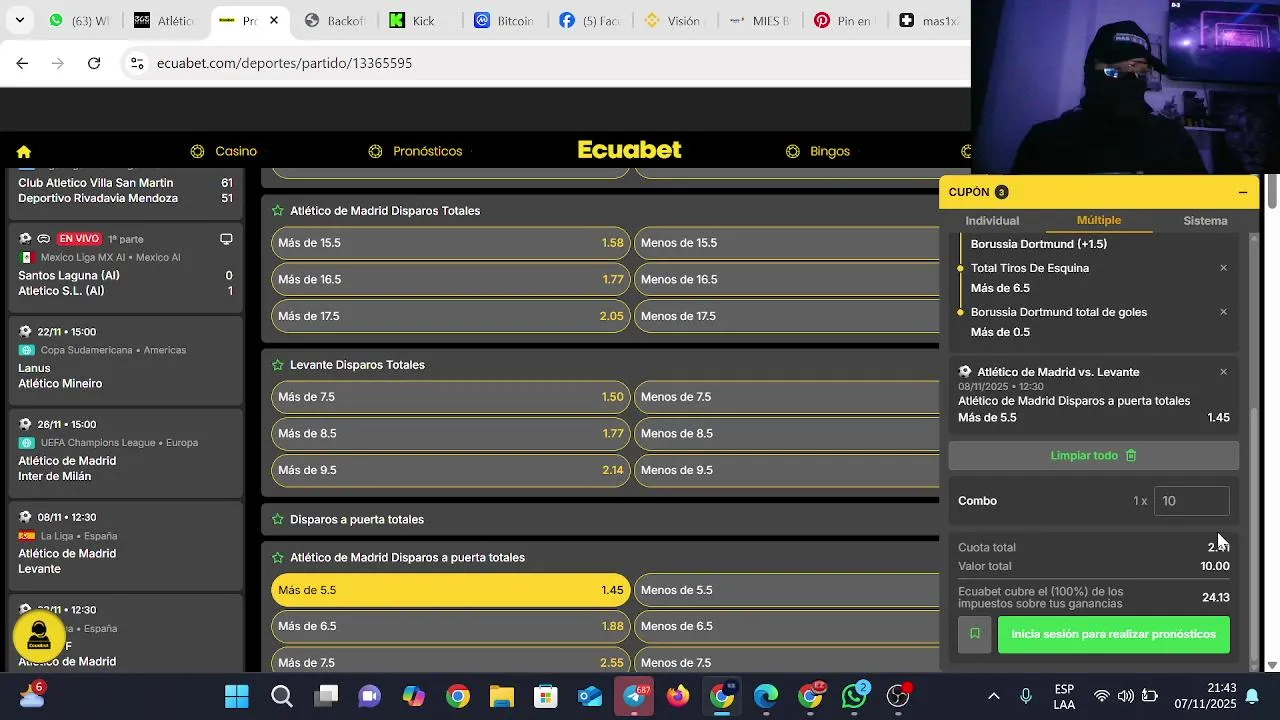Remove Total Tiros De Esquina selection
The width and height of the screenshot is (1280, 720).
pos(1223,268)
